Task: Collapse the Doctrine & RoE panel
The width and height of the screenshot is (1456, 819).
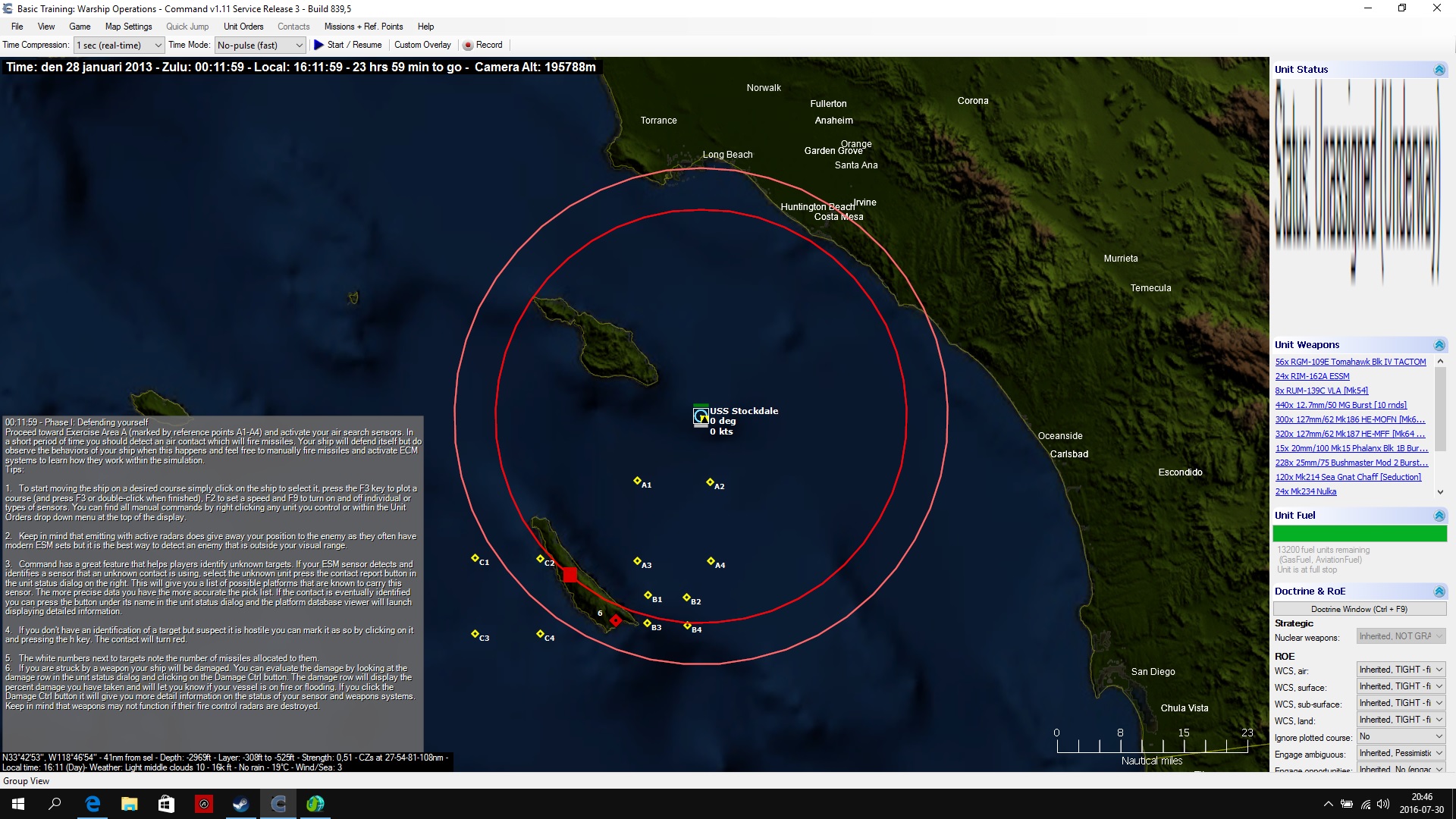Action: click(x=1439, y=591)
